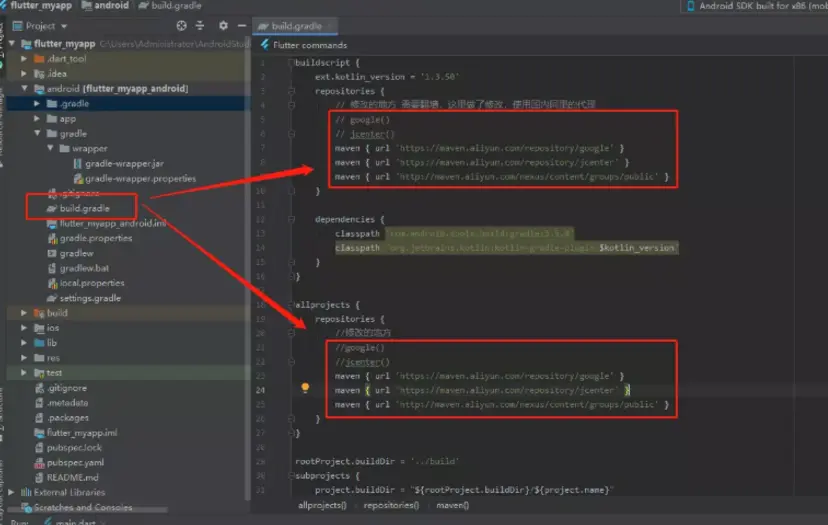The width and height of the screenshot is (828, 525).
Task: Click fold marker beside allprojects line
Action: tap(291, 305)
